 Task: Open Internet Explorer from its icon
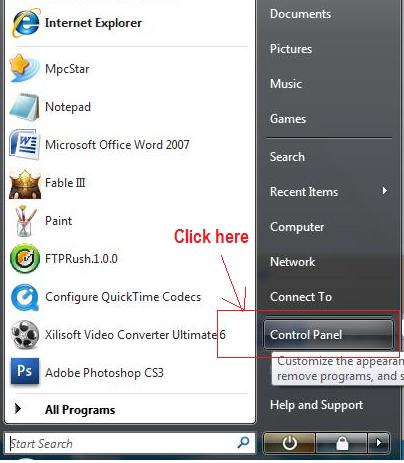click(25, 23)
